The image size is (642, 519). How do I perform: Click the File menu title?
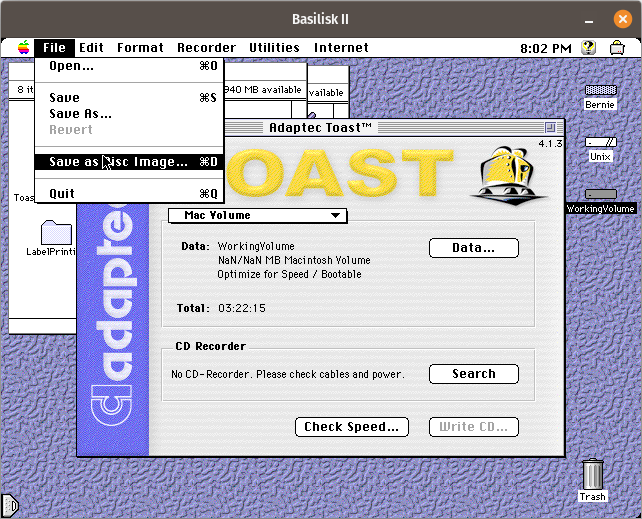coord(54,48)
